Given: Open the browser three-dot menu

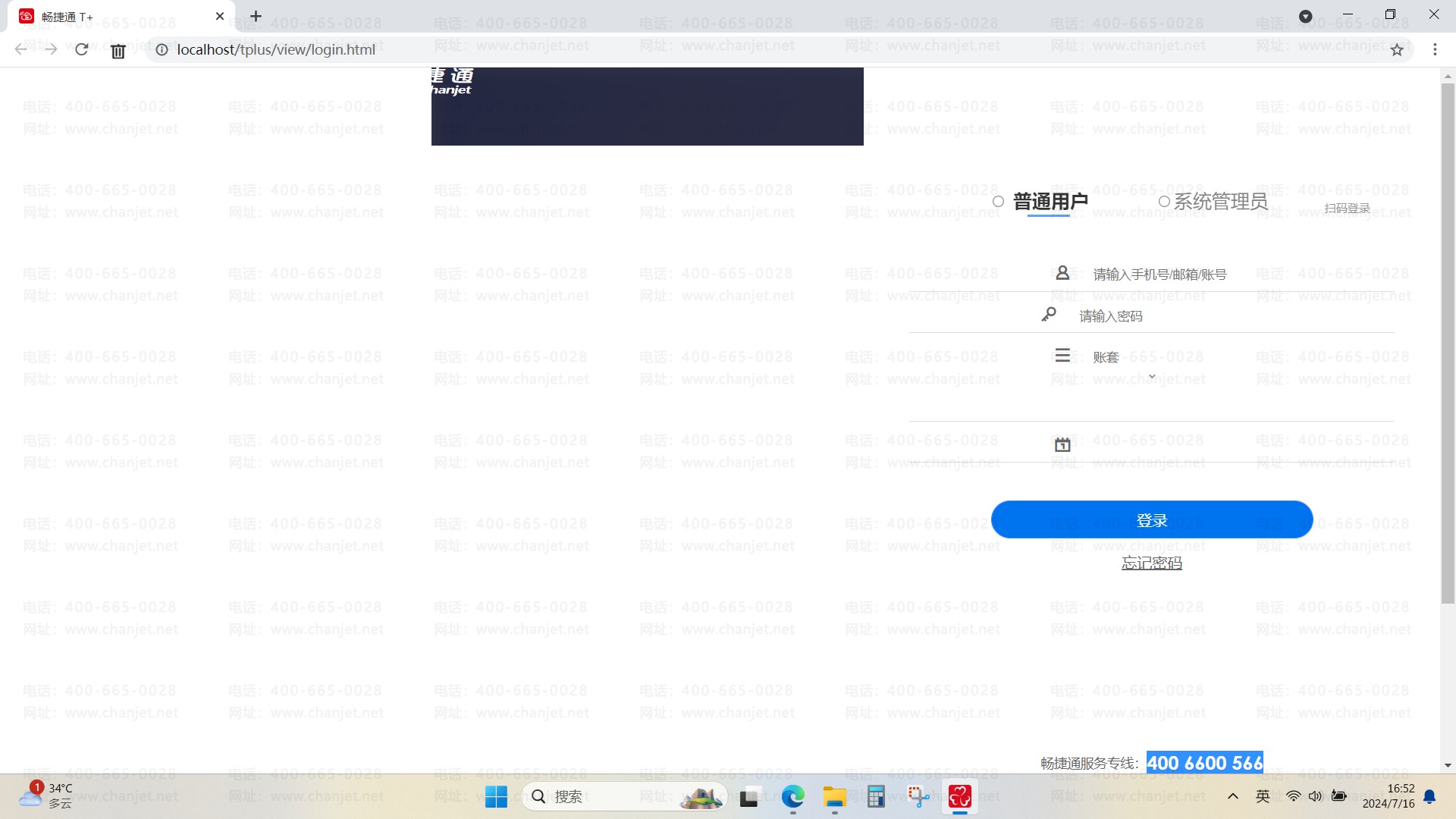Looking at the screenshot, I should pyautogui.click(x=1435, y=49).
